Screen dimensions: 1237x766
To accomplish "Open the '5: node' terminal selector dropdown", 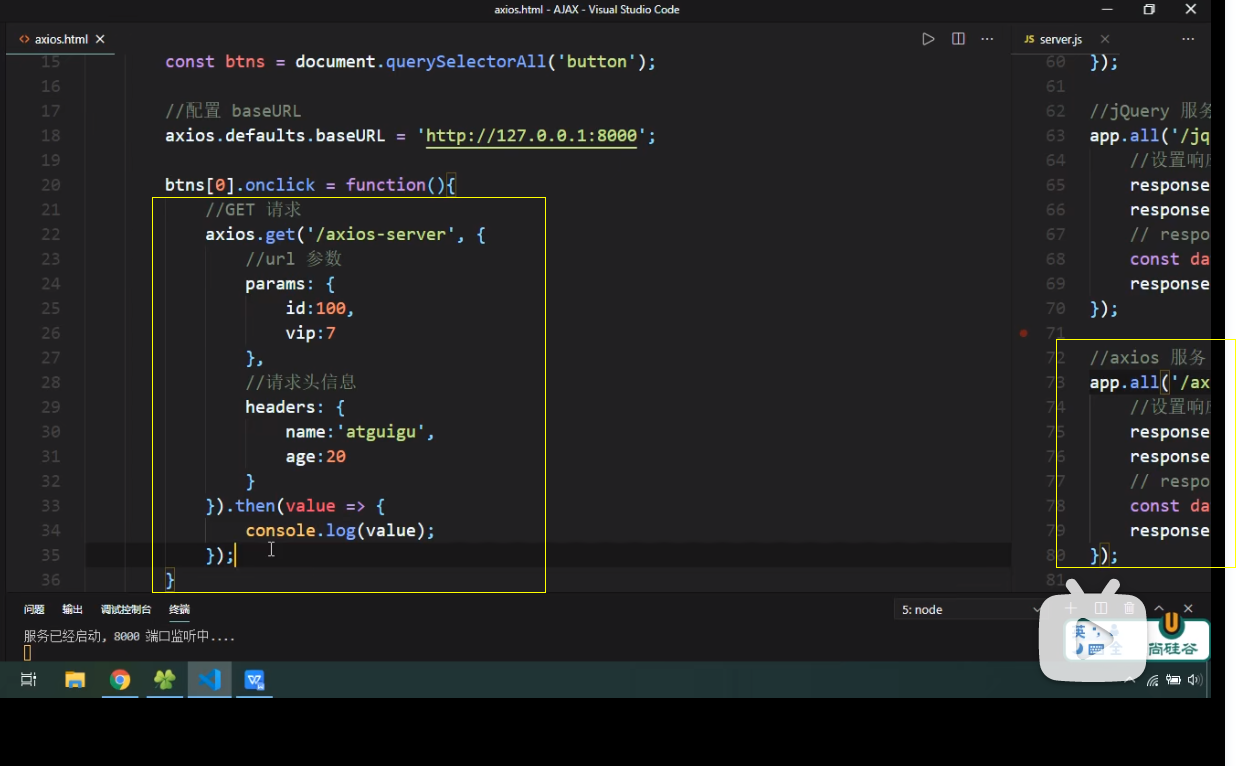I will coord(970,609).
